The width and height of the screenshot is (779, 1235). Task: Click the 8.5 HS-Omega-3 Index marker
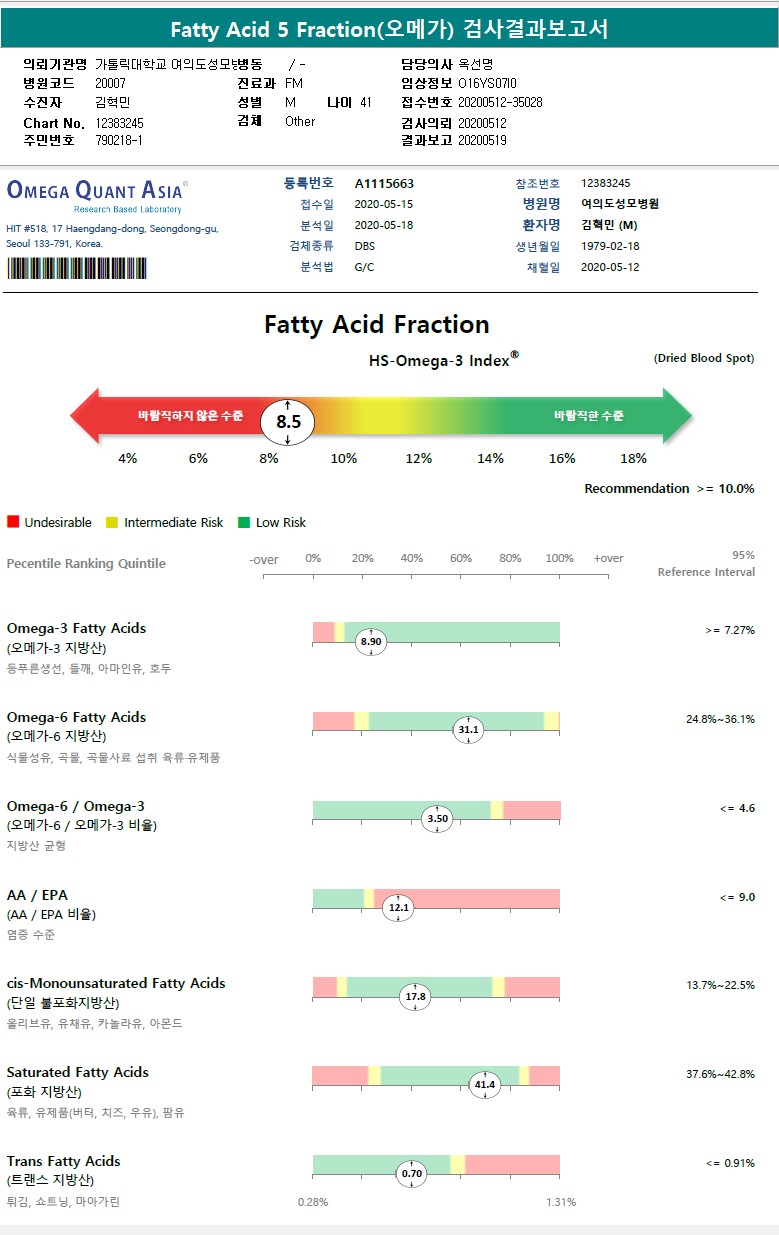(288, 422)
